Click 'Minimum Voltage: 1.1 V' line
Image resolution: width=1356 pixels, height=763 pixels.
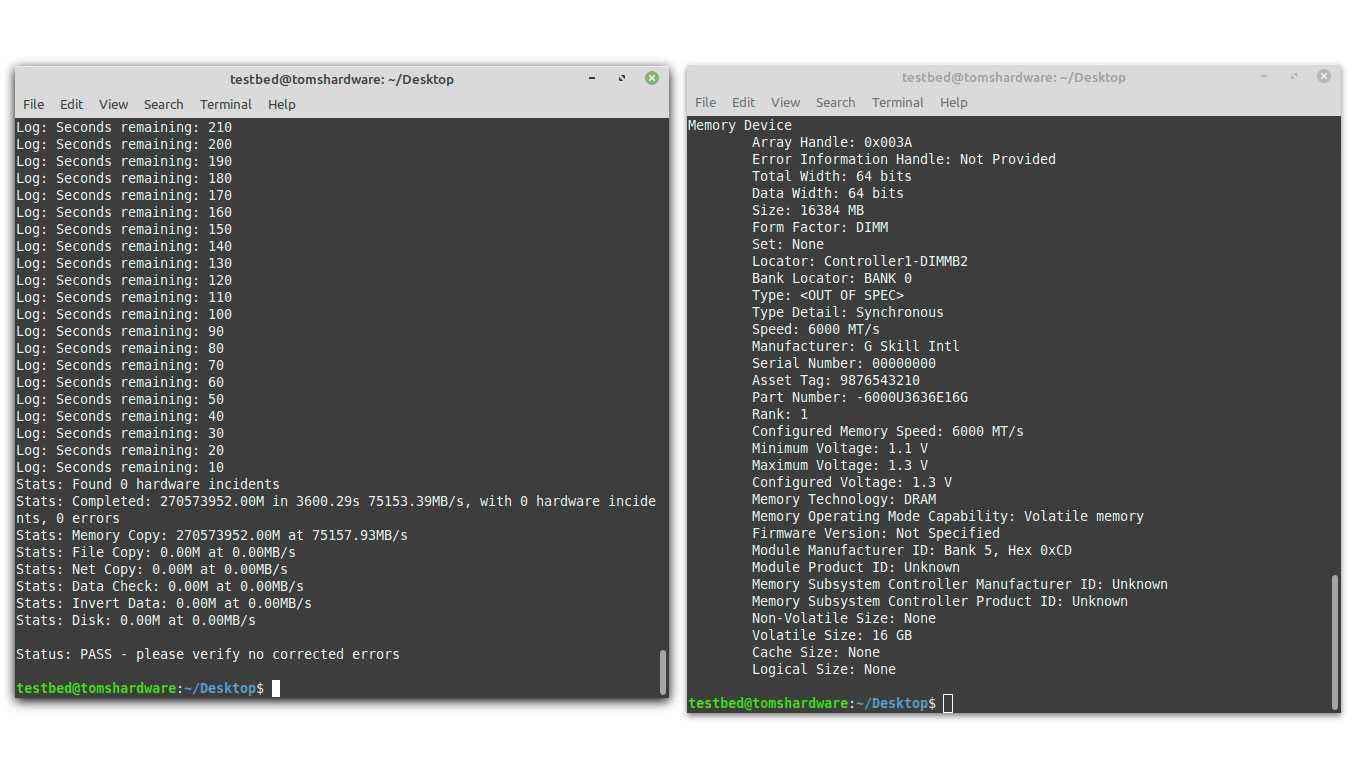840,448
